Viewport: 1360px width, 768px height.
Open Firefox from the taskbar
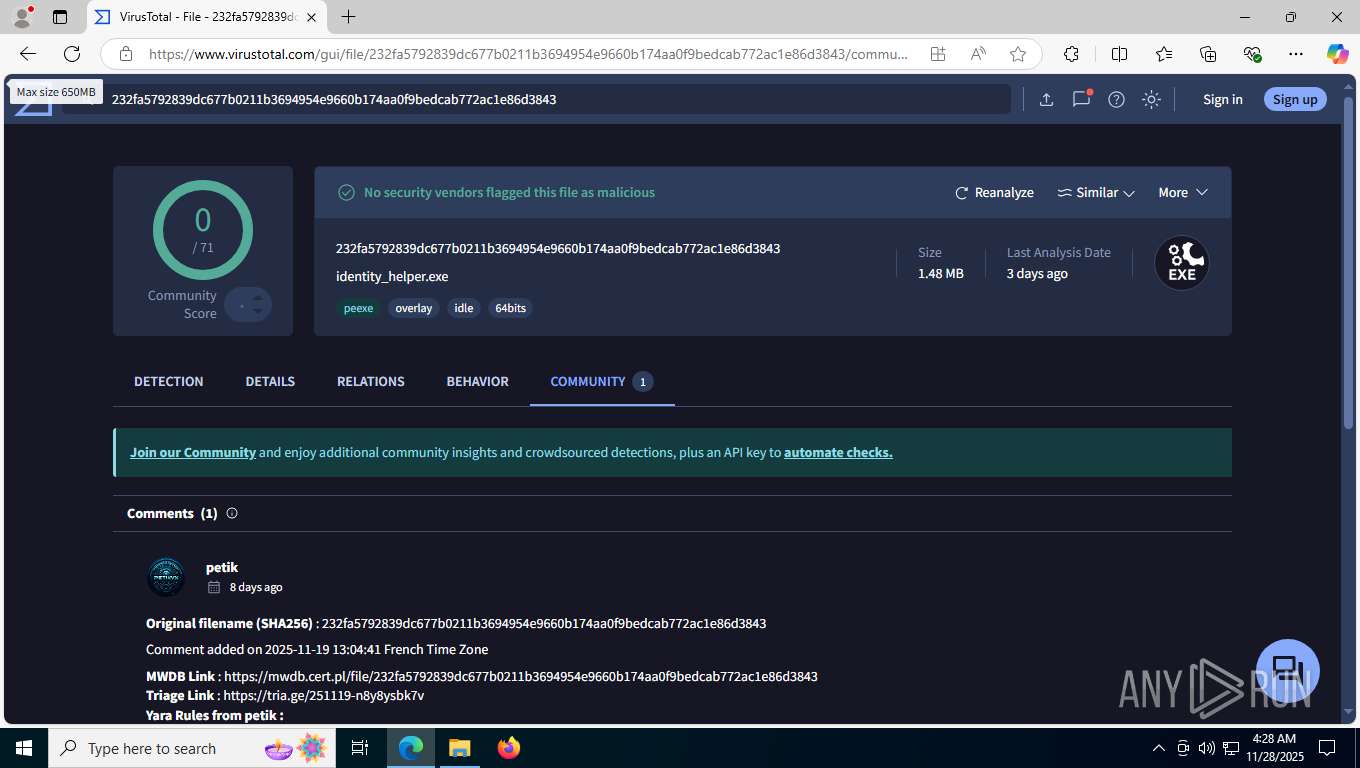point(509,748)
